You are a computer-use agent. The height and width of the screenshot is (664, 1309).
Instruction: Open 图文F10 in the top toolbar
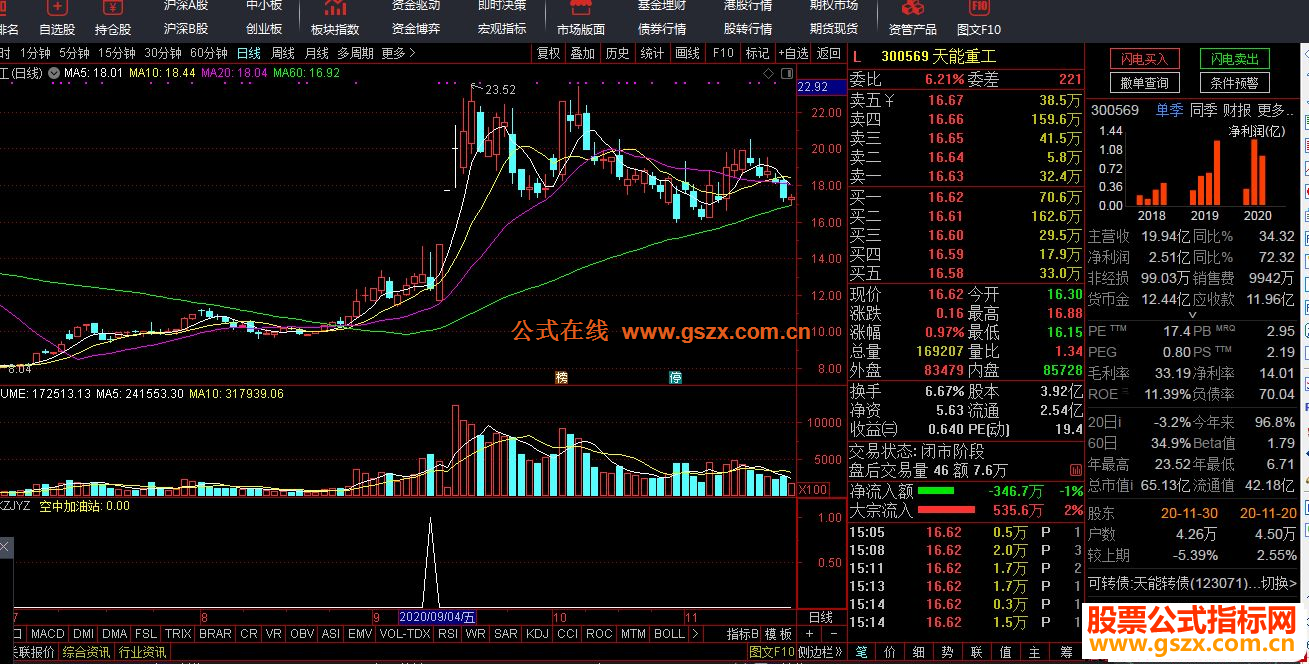tap(979, 20)
